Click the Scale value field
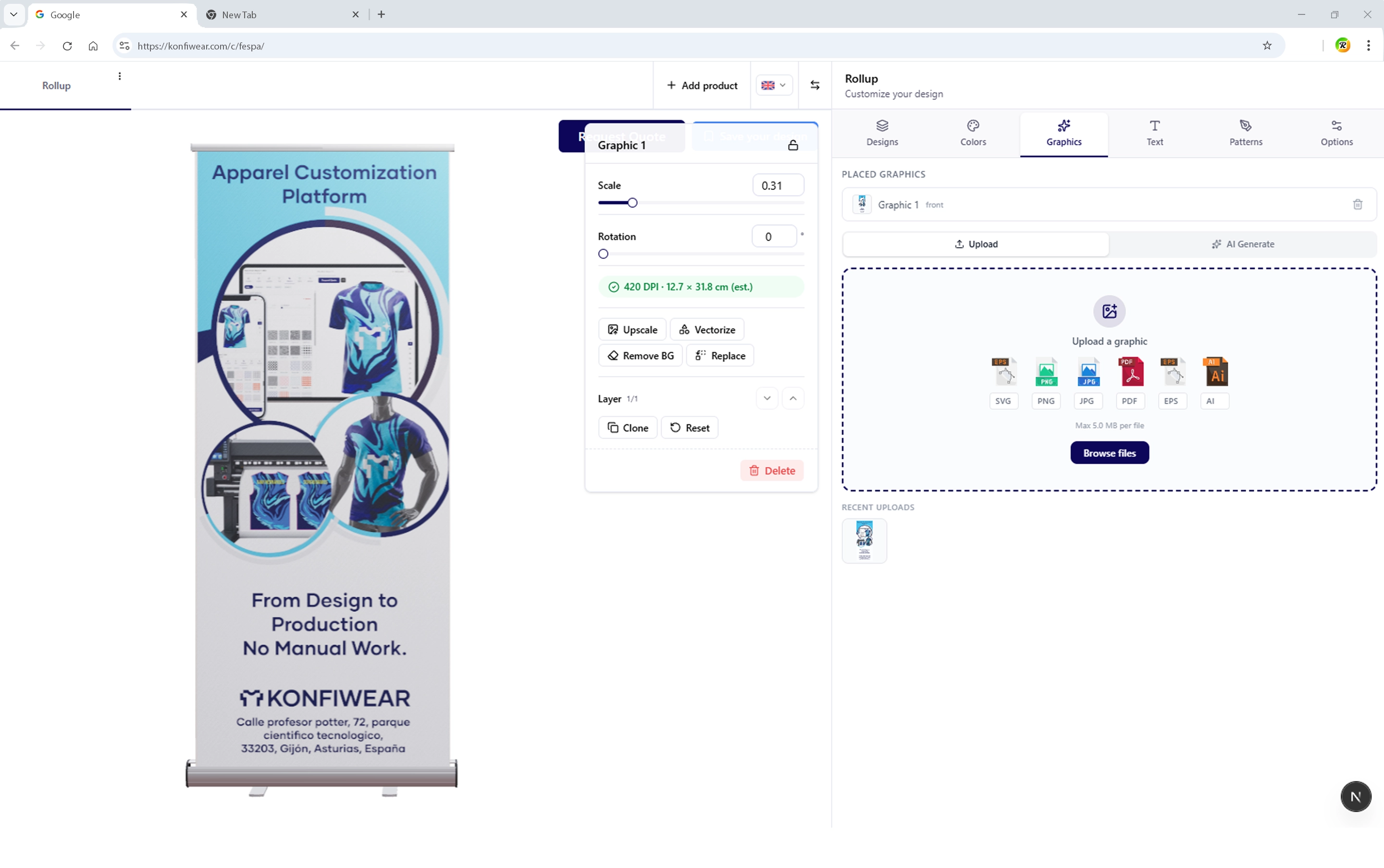1384x868 pixels. click(x=778, y=186)
